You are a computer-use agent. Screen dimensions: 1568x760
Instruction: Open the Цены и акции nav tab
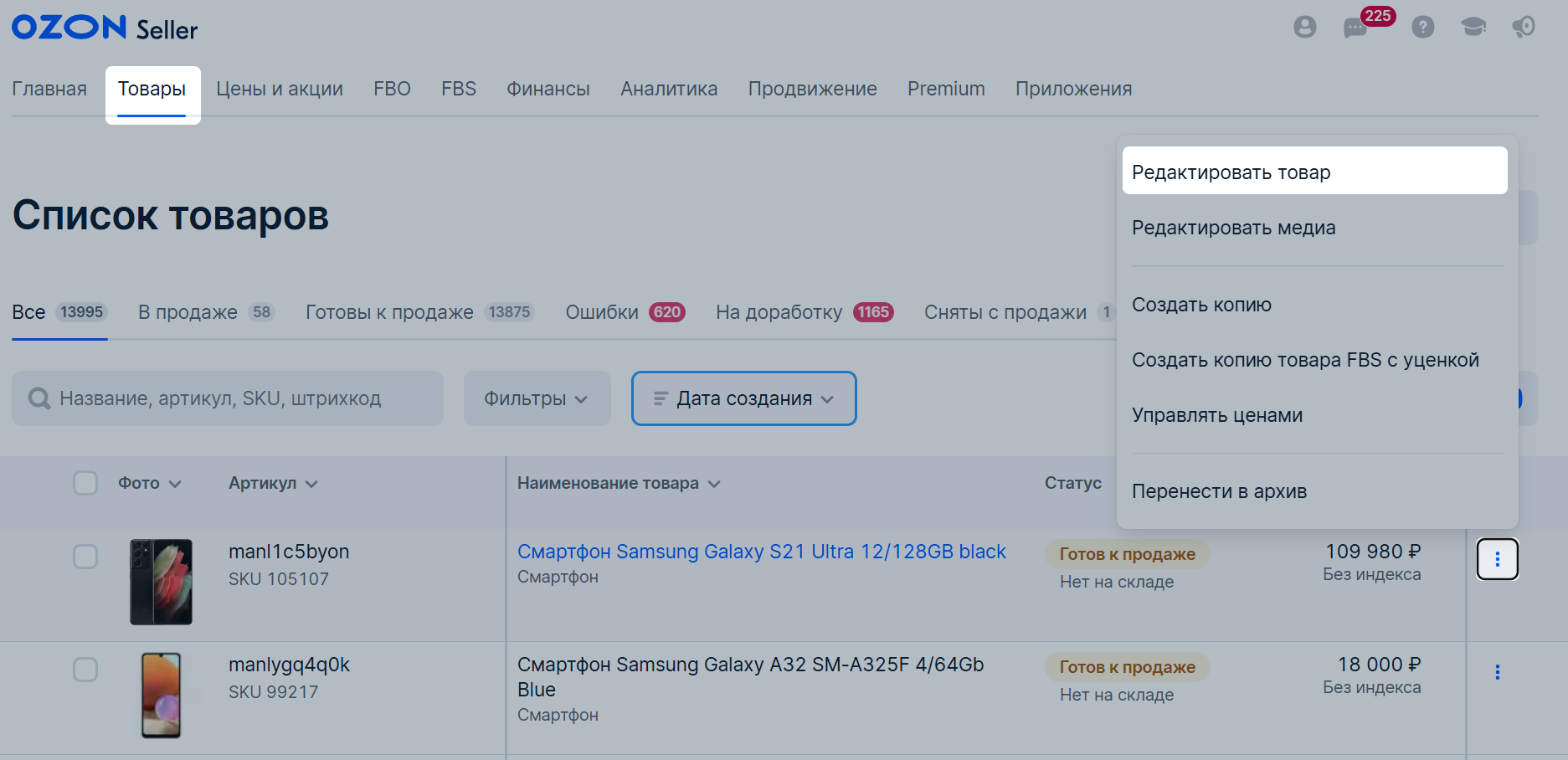click(x=280, y=89)
